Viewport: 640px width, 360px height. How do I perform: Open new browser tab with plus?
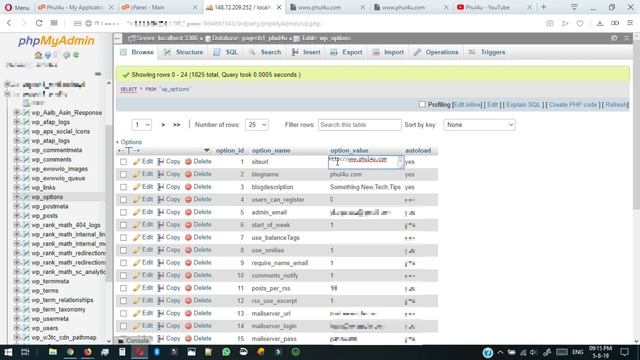coord(543,7)
